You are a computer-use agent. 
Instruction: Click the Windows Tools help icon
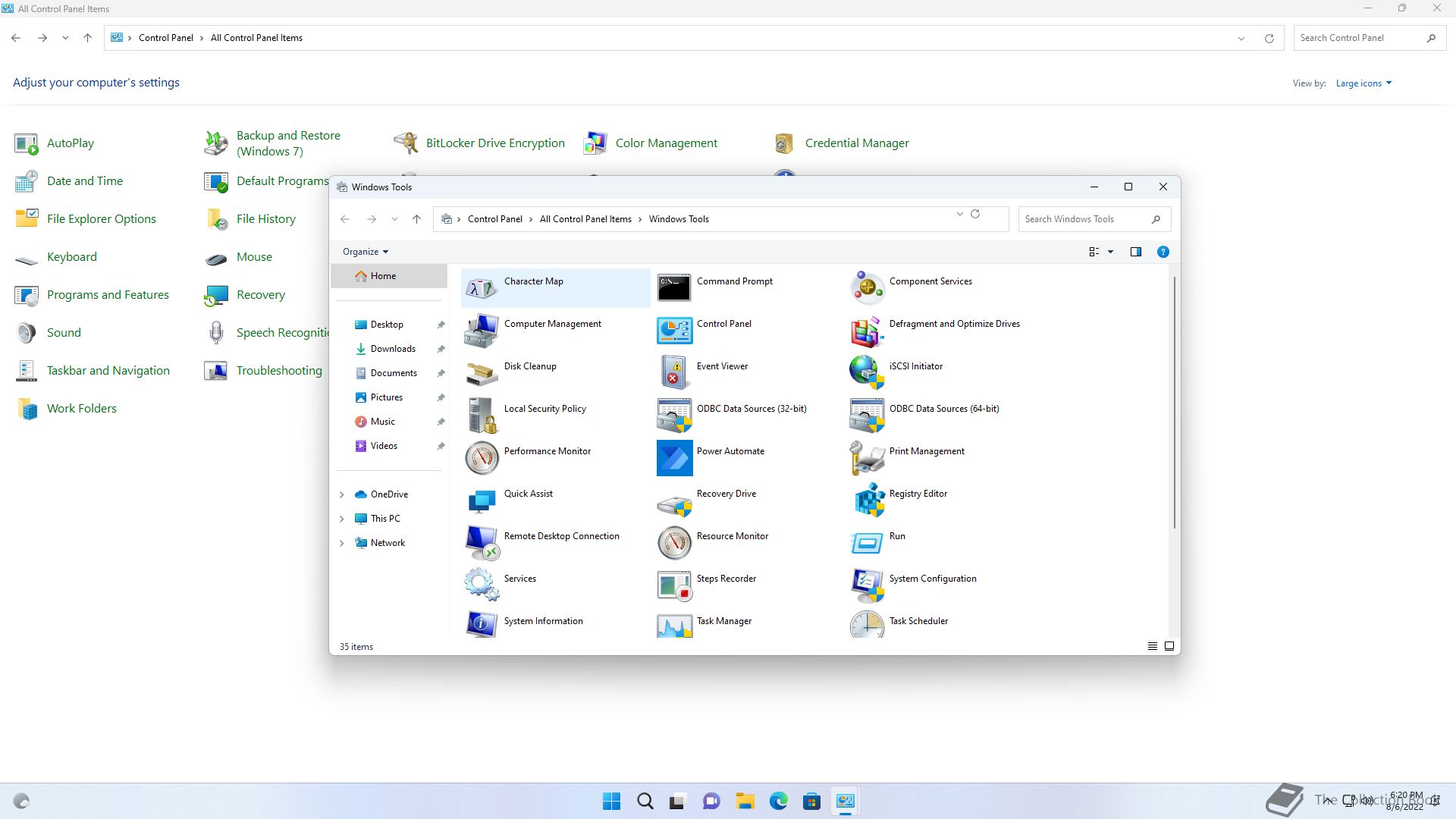click(1163, 252)
